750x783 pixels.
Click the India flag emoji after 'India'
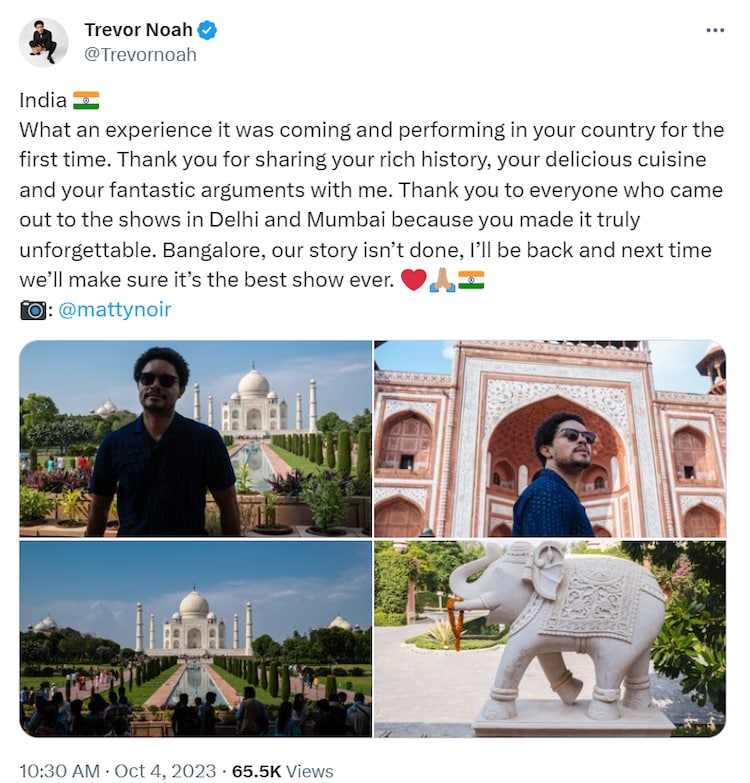pos(86,100)
